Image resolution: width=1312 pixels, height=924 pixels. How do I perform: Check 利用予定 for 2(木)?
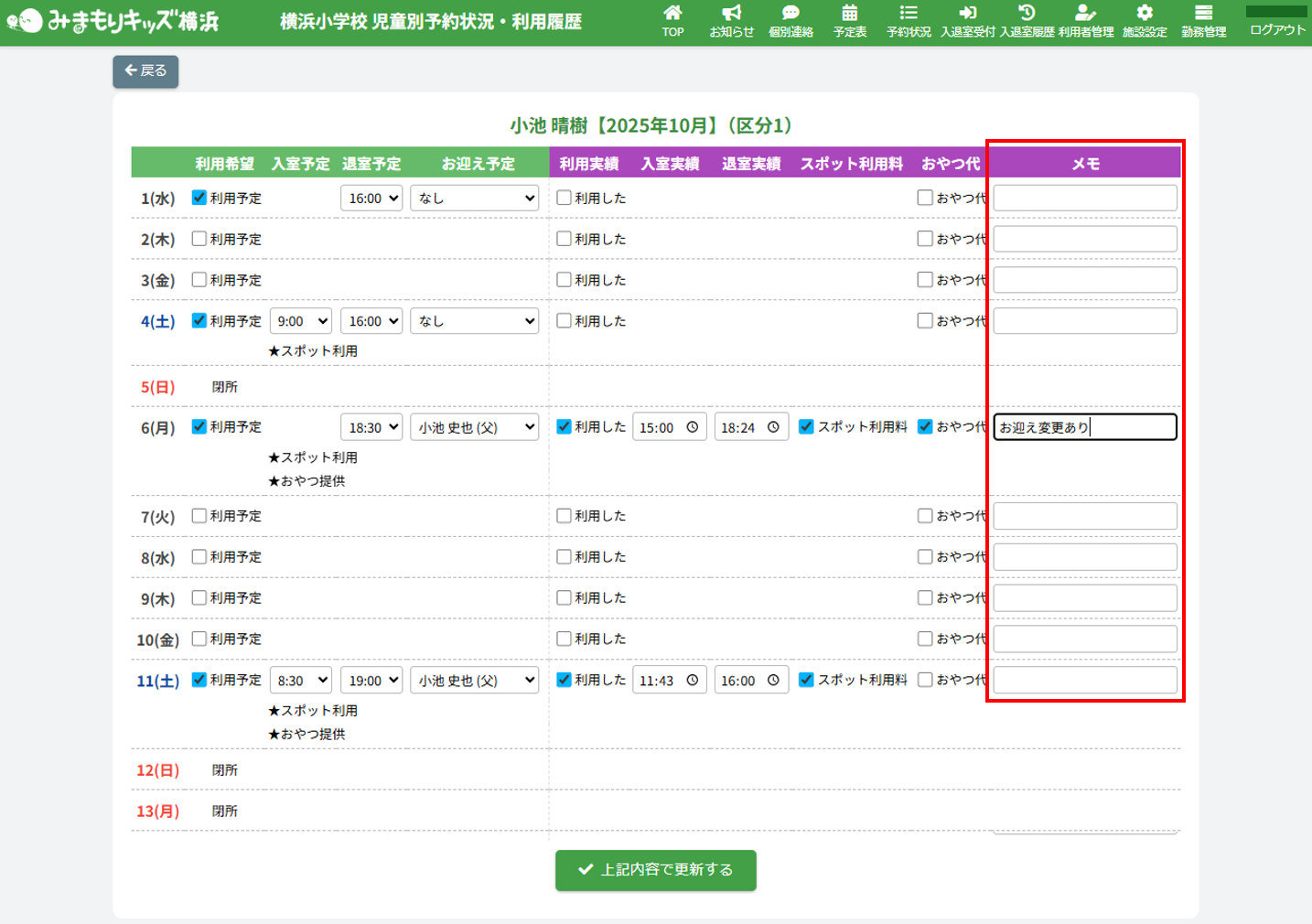coord(199,239)
